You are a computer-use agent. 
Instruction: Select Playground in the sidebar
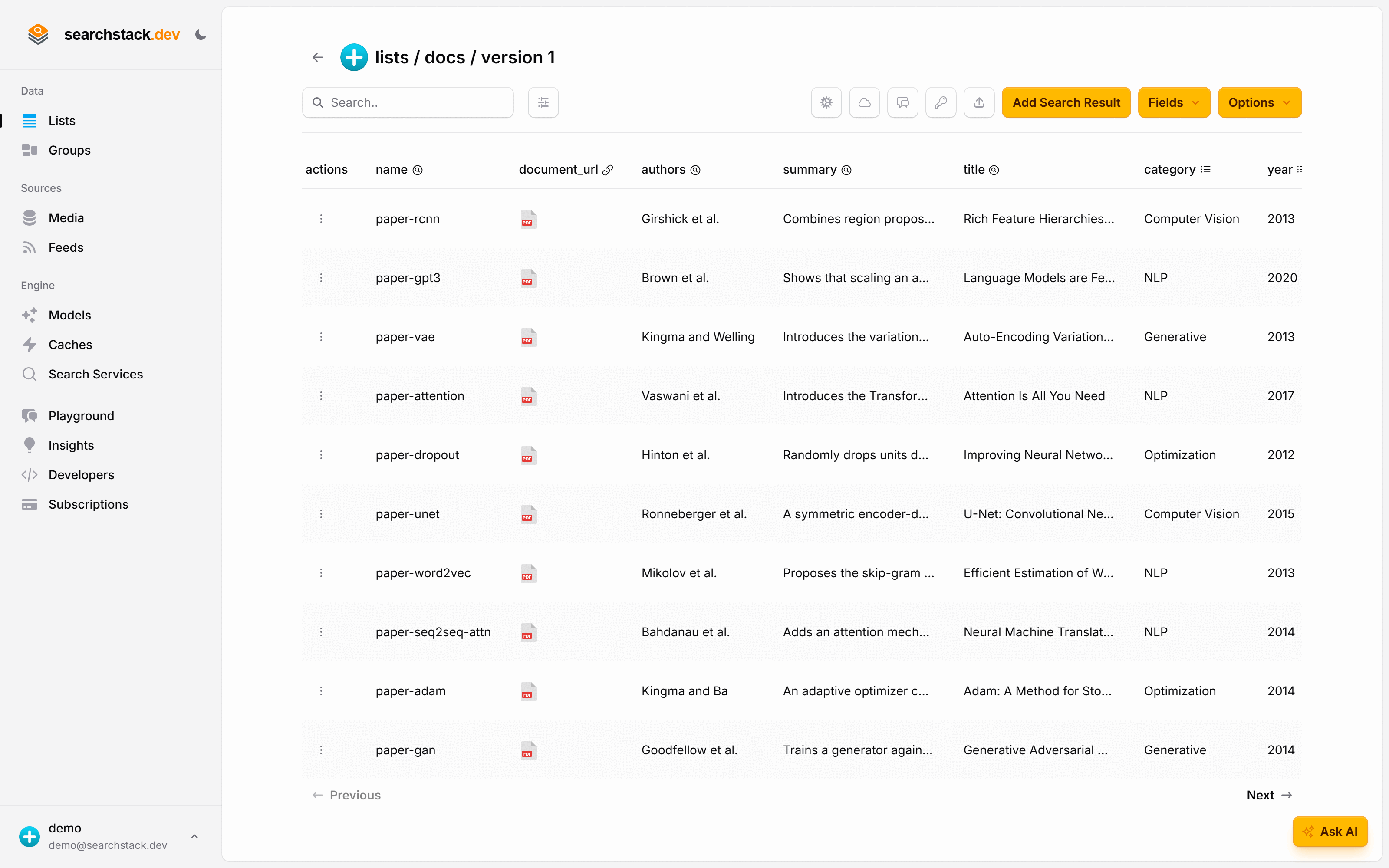pyautogui.click(x=81, y=416)
